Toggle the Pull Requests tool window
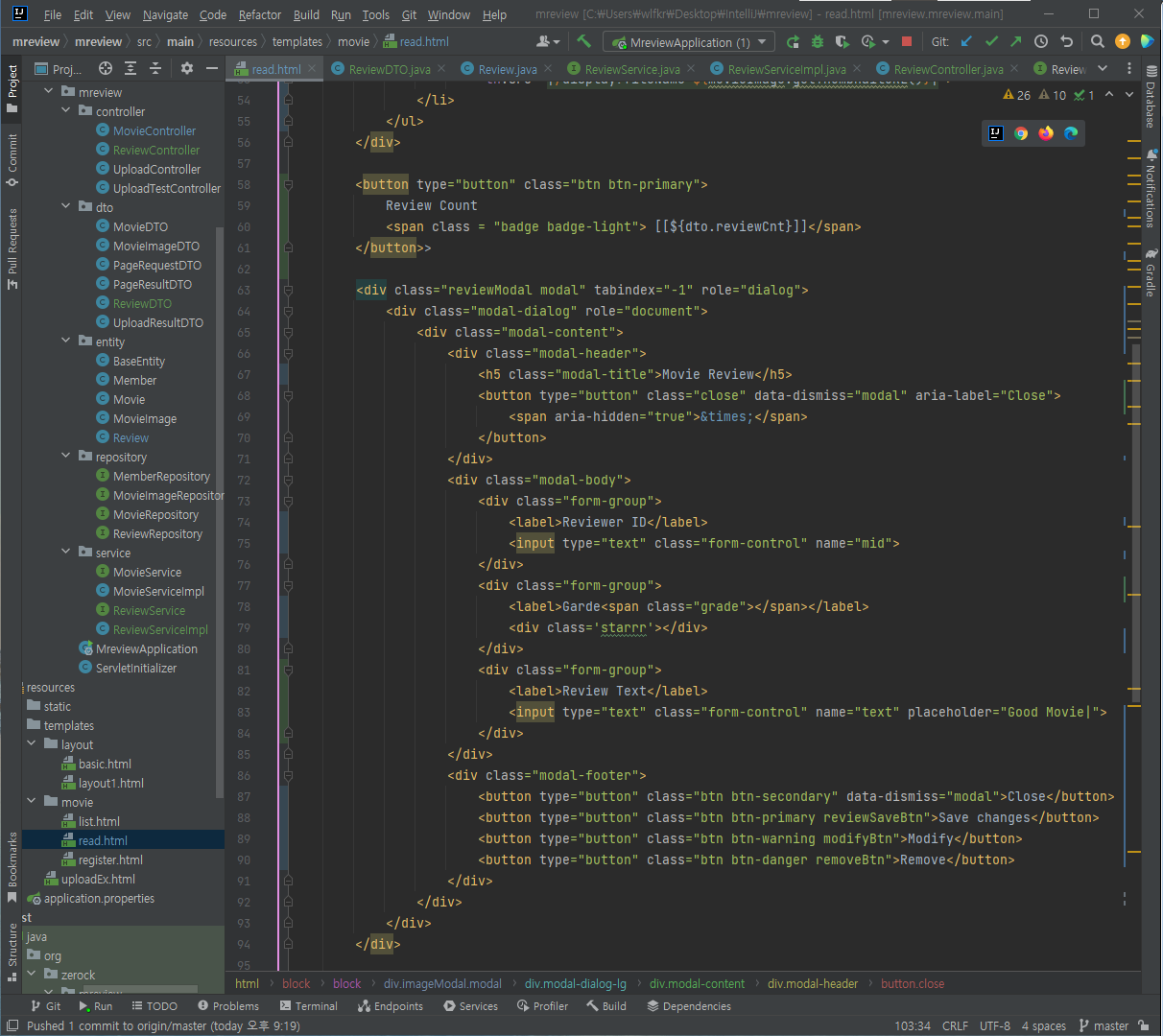This screenshot has height=1036, width=1163. (x=12, y=248)
